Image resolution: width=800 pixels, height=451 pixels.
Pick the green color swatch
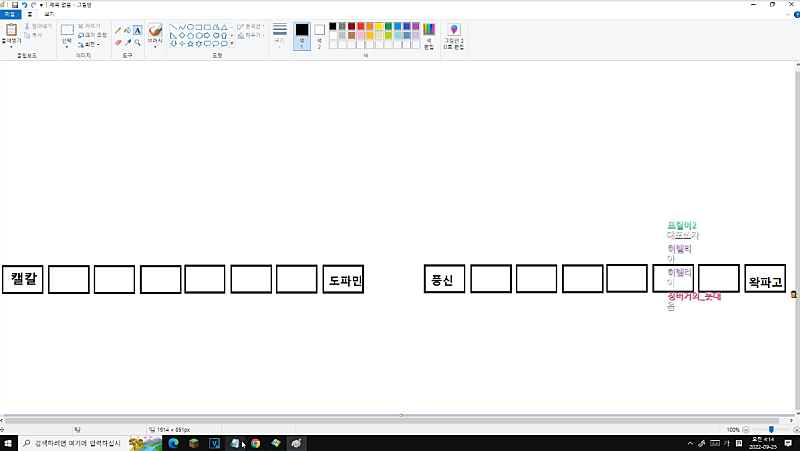[x=388, y=26]
